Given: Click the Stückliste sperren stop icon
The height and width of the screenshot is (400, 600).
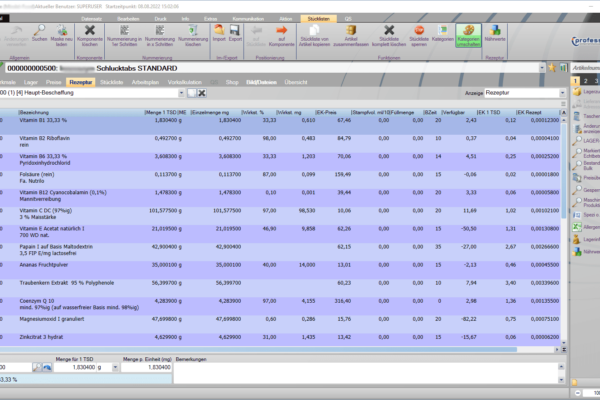Looking at the screenshot, I should point(419,30).
